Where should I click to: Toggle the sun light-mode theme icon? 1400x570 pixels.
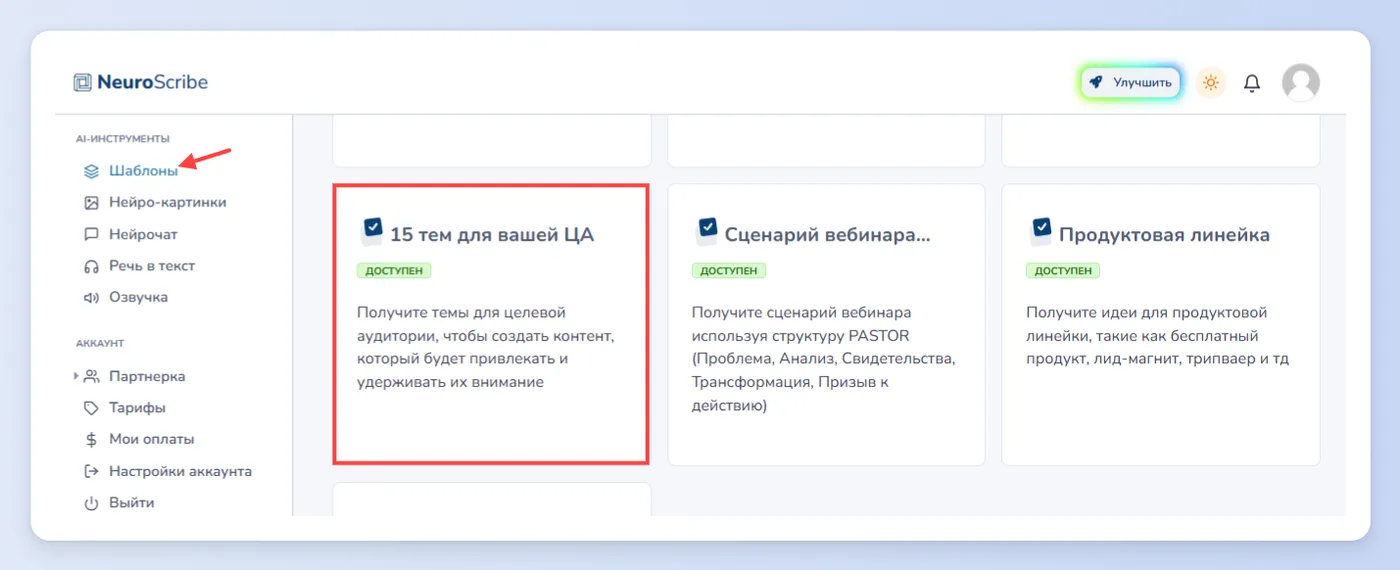(1211, 82)
